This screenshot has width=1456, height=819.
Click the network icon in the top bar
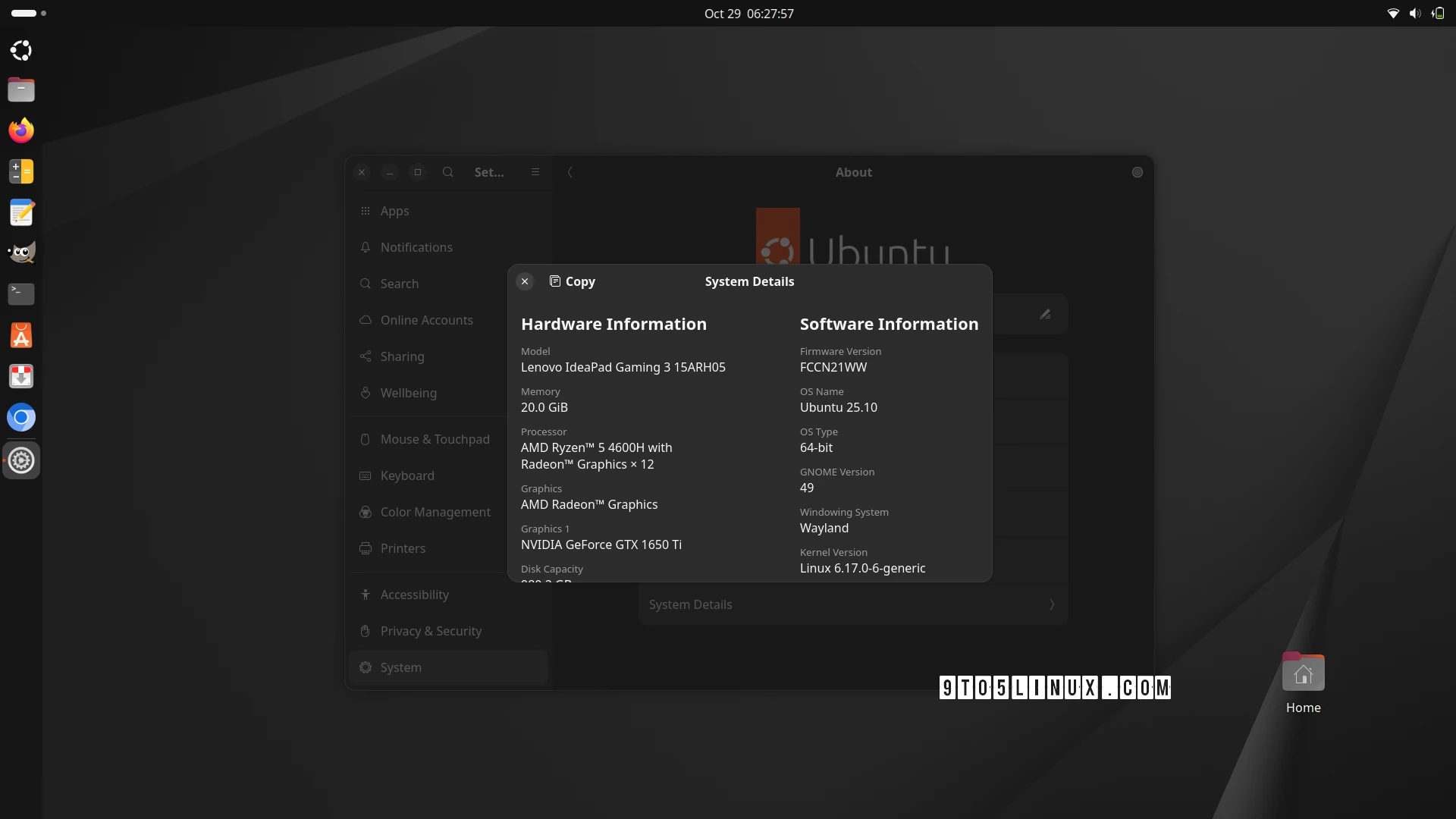[1392, 14]
